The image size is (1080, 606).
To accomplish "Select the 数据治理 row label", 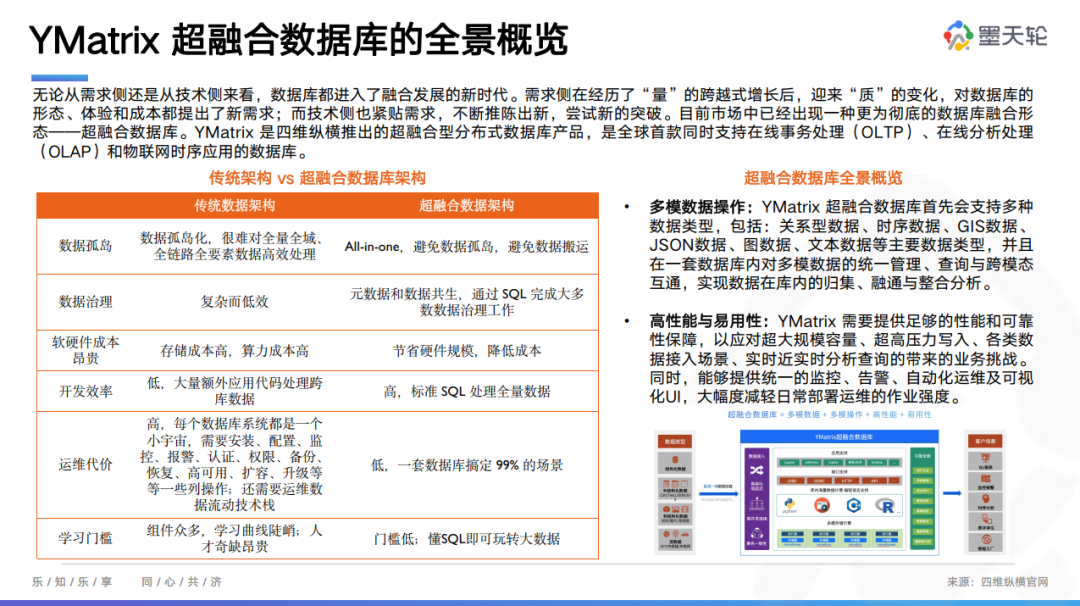I will 85,302.
